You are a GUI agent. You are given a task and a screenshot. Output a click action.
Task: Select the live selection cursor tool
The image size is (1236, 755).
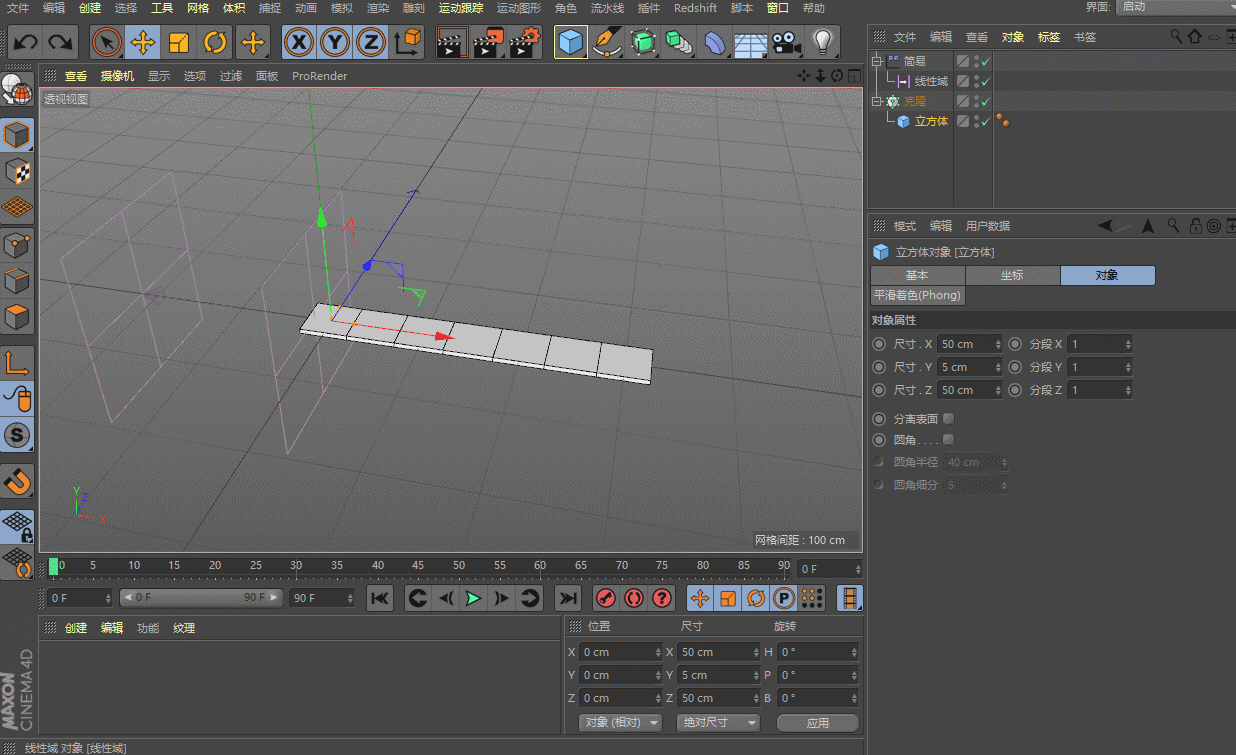click(106, 42)
